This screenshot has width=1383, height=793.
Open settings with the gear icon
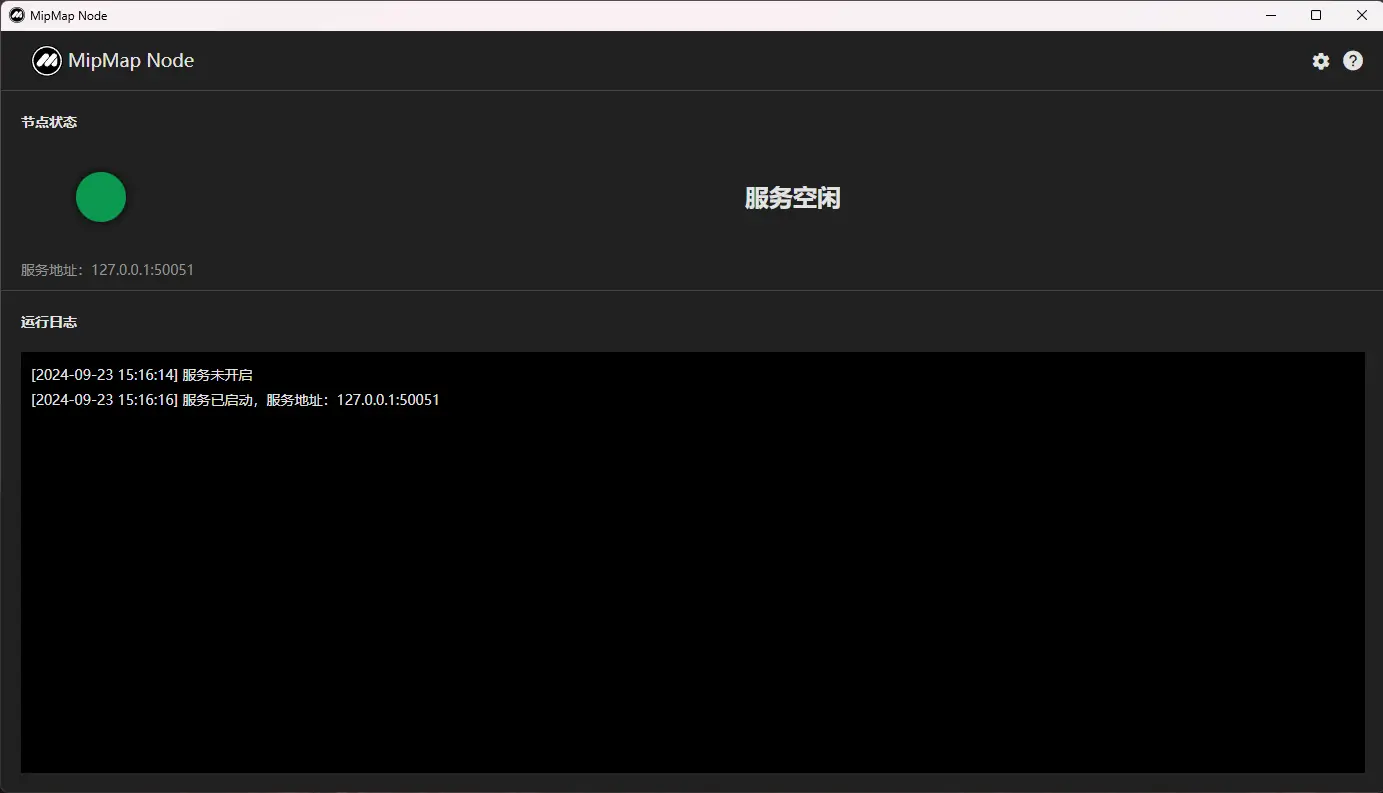(1321, 61)
